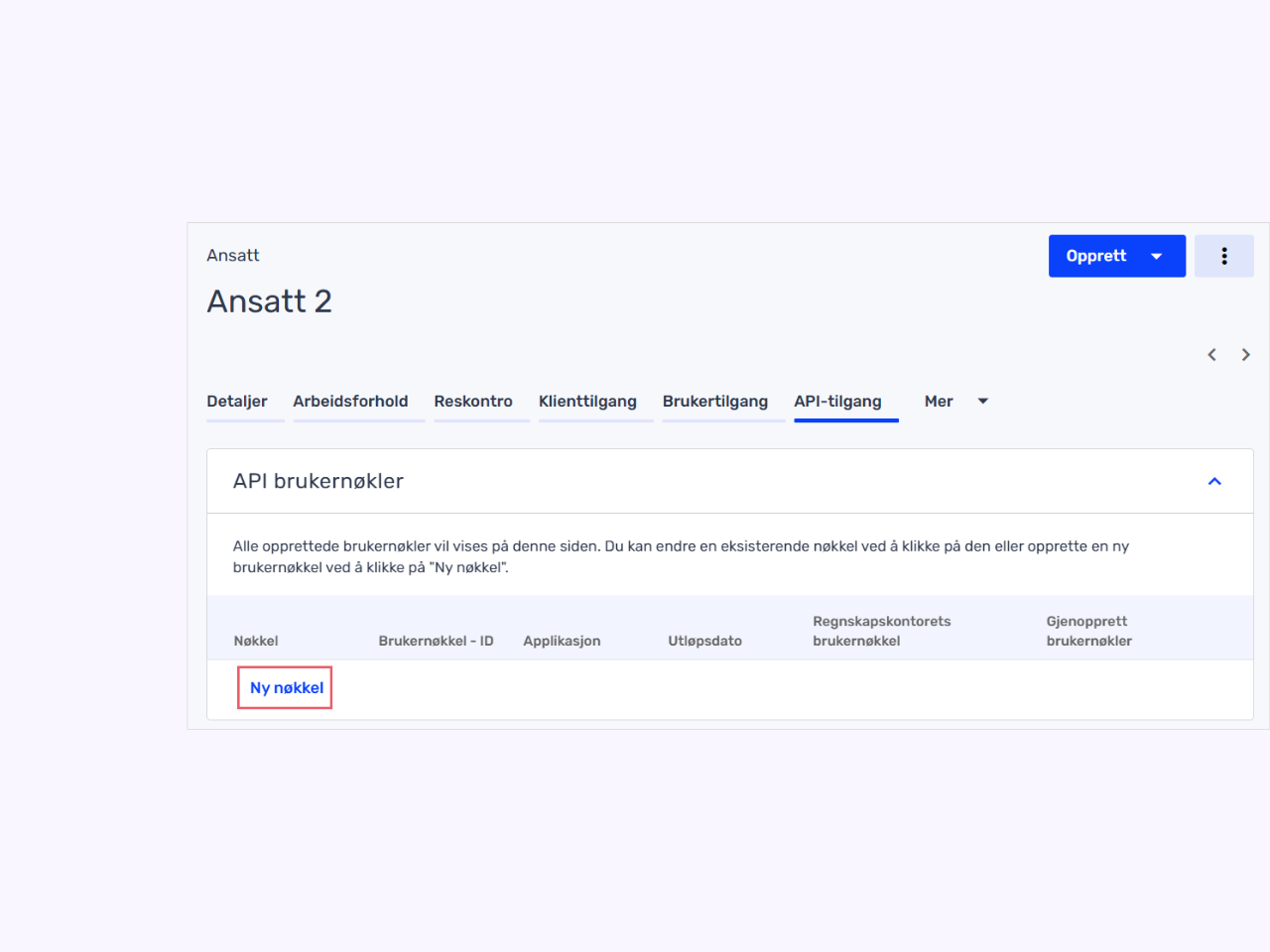Select the API-tilgang tab
This screenshot has height=952, width=1270.
pos(837,402)
